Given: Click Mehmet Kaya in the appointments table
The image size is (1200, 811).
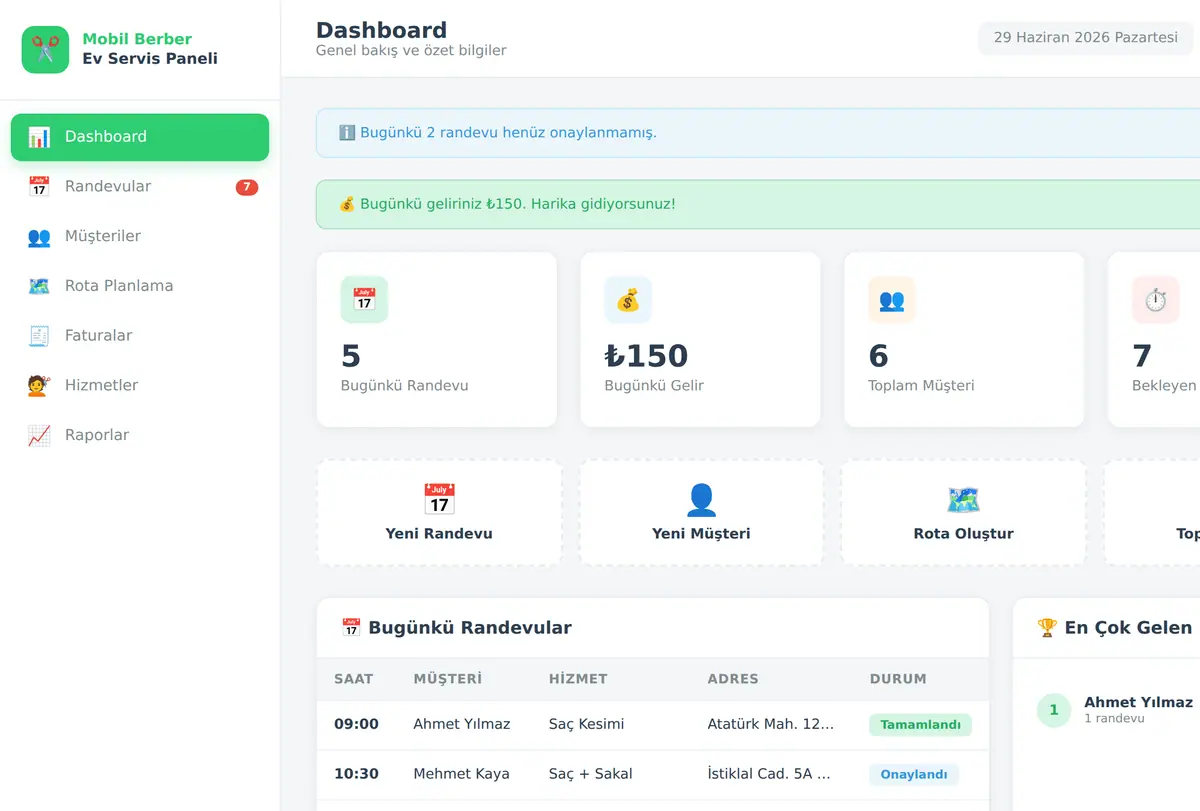Looking at the screenshot, I should click(461, 774).
